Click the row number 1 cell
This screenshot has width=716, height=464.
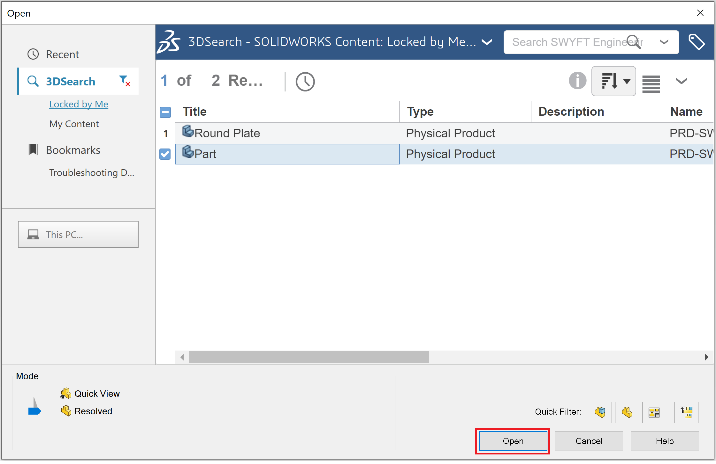(166, 134)
